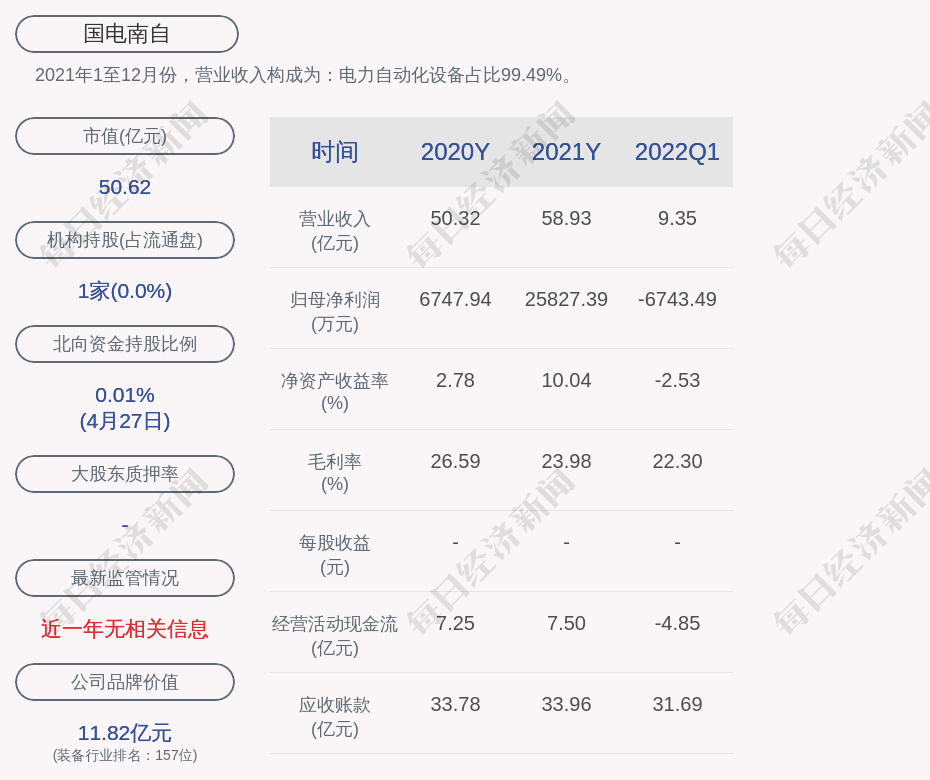
Task: Click the 毛利率 row label
Action: click(335, 473)
